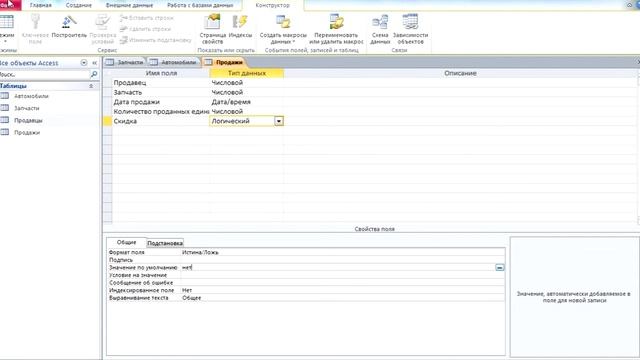
Task: Open Создать макросы данных menu
Action: point(283,29)
